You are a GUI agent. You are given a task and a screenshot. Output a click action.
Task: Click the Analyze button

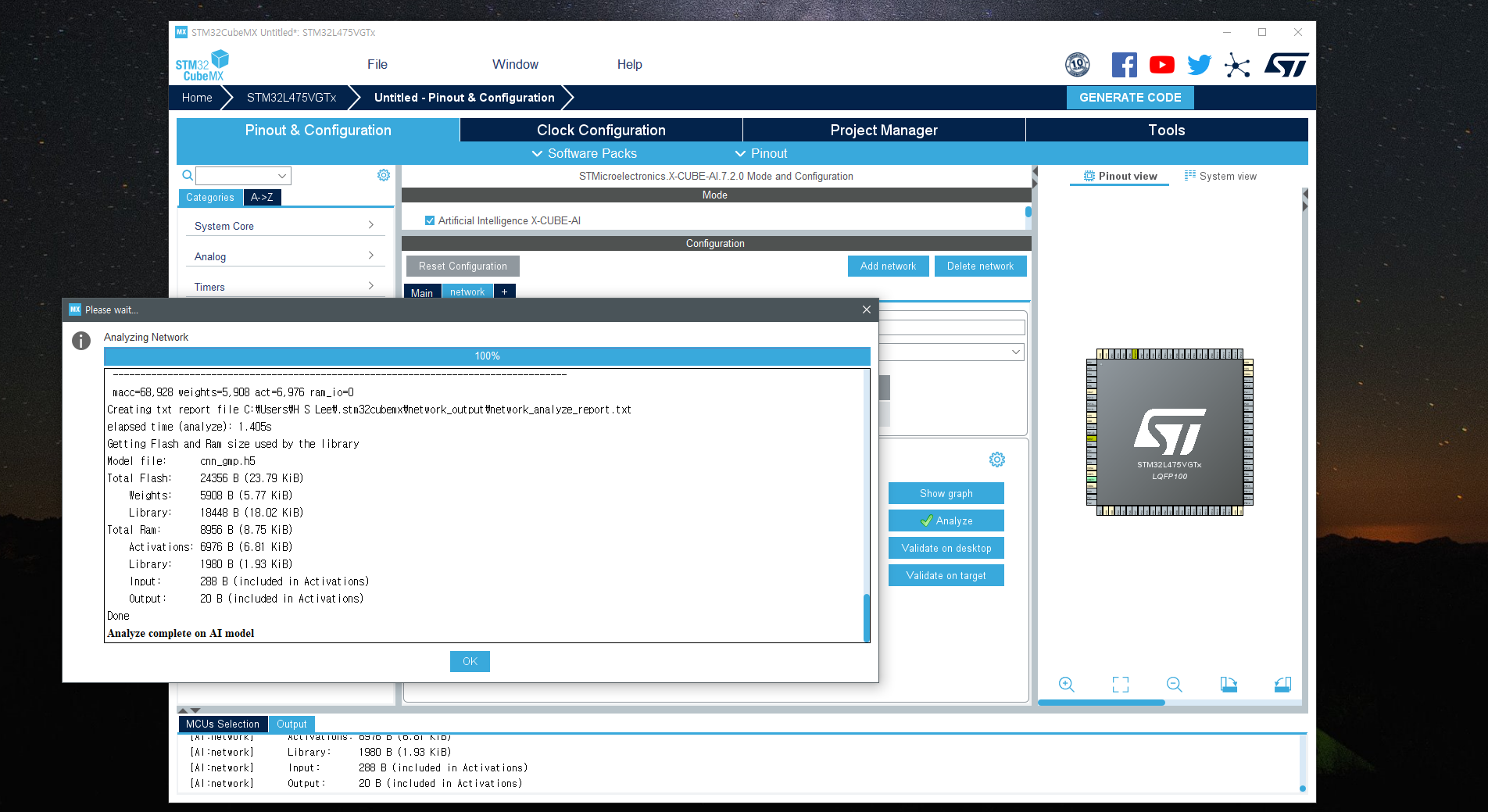point(946,521)
